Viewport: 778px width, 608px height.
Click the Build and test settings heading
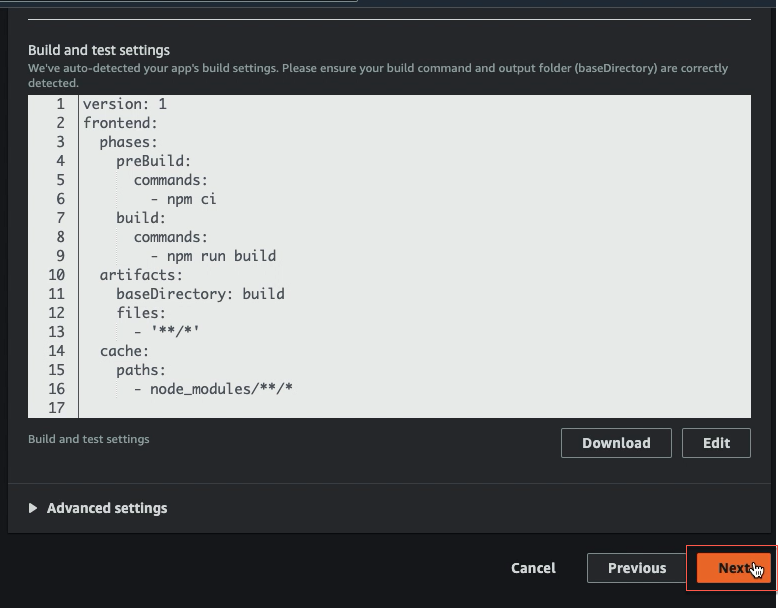[99, 50]
